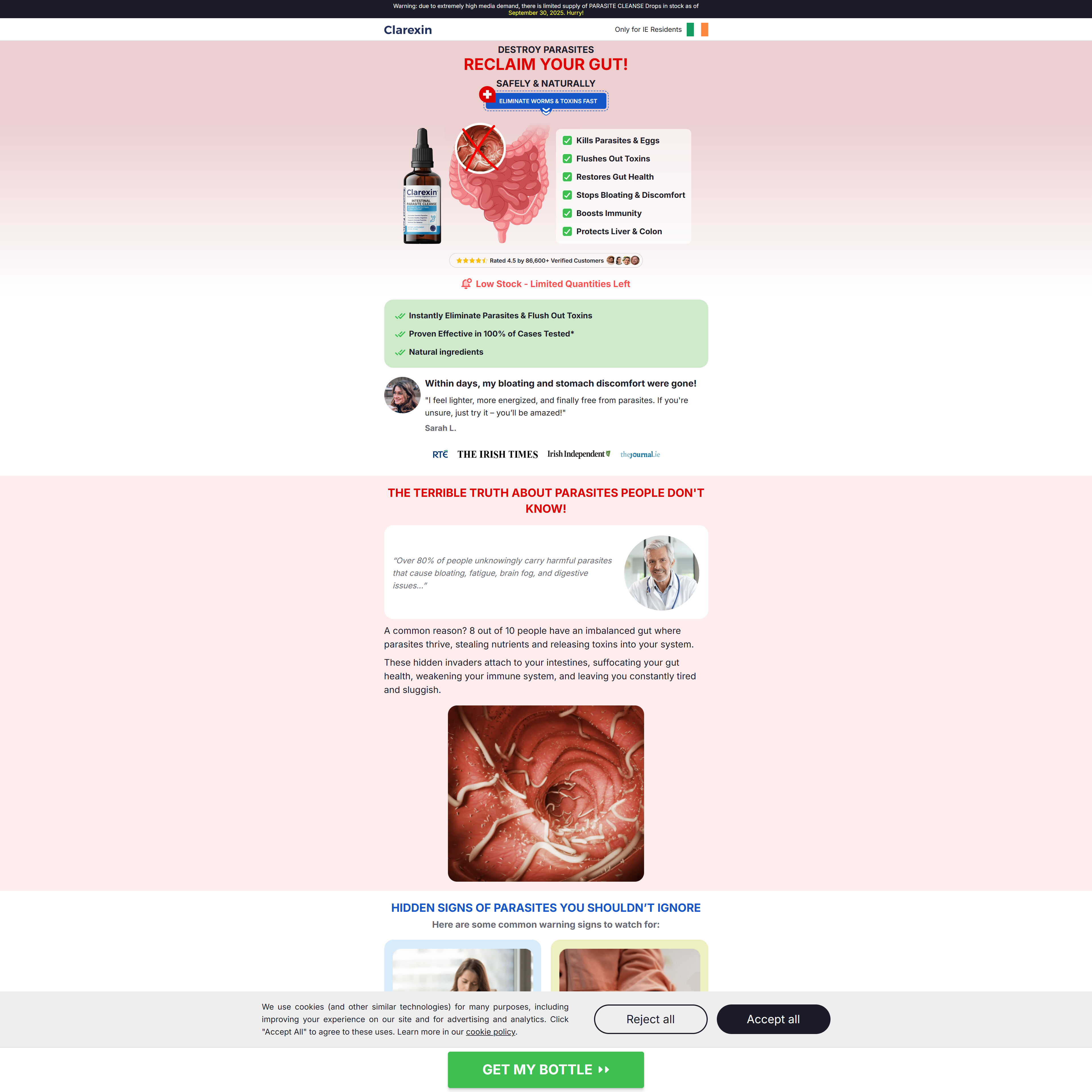
Task: Click the crossed-out parasite circle icon
Action: pyautogui.click(x=480, y=149)
